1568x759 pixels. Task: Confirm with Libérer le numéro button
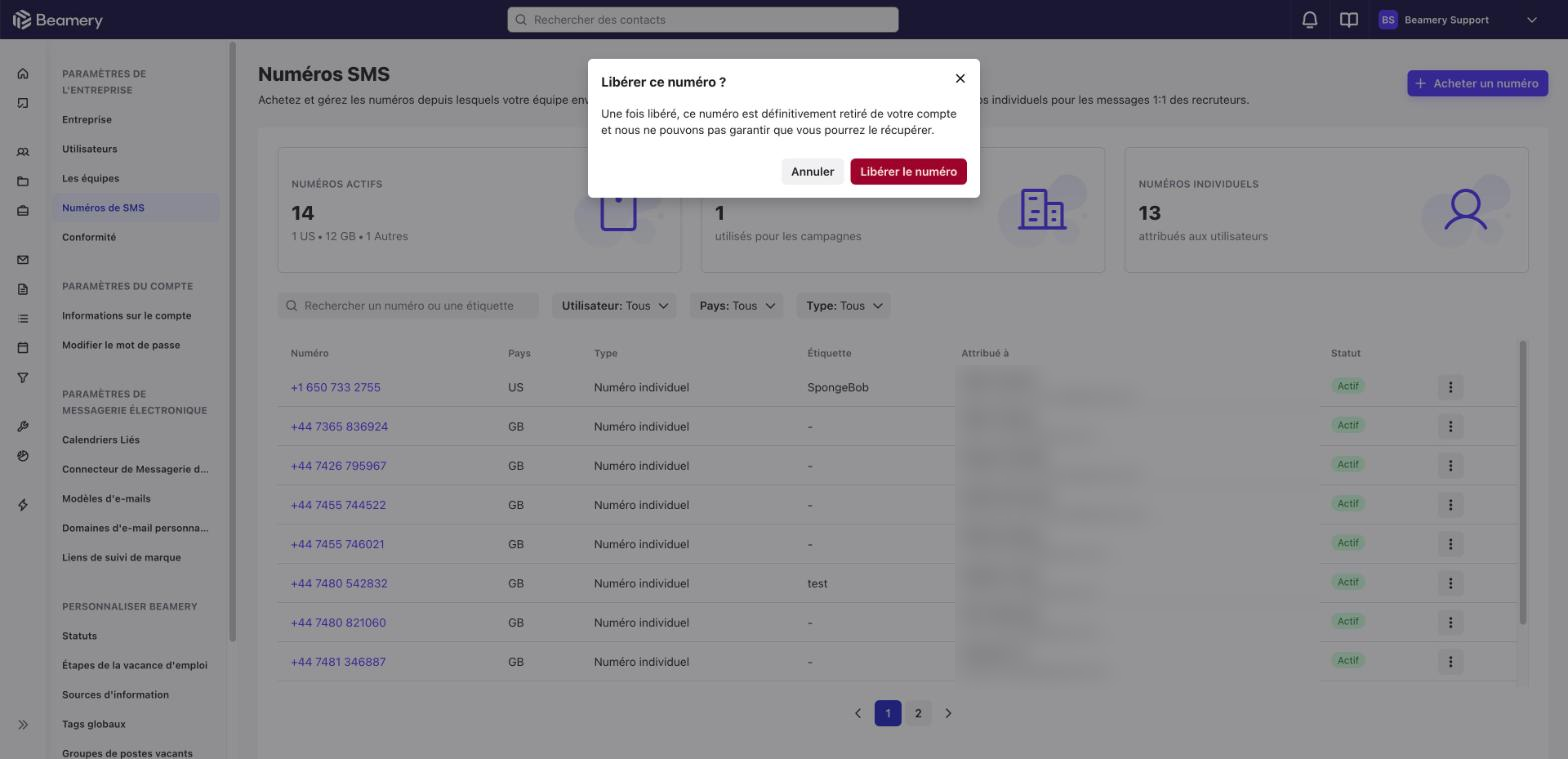tap(908, 172)
